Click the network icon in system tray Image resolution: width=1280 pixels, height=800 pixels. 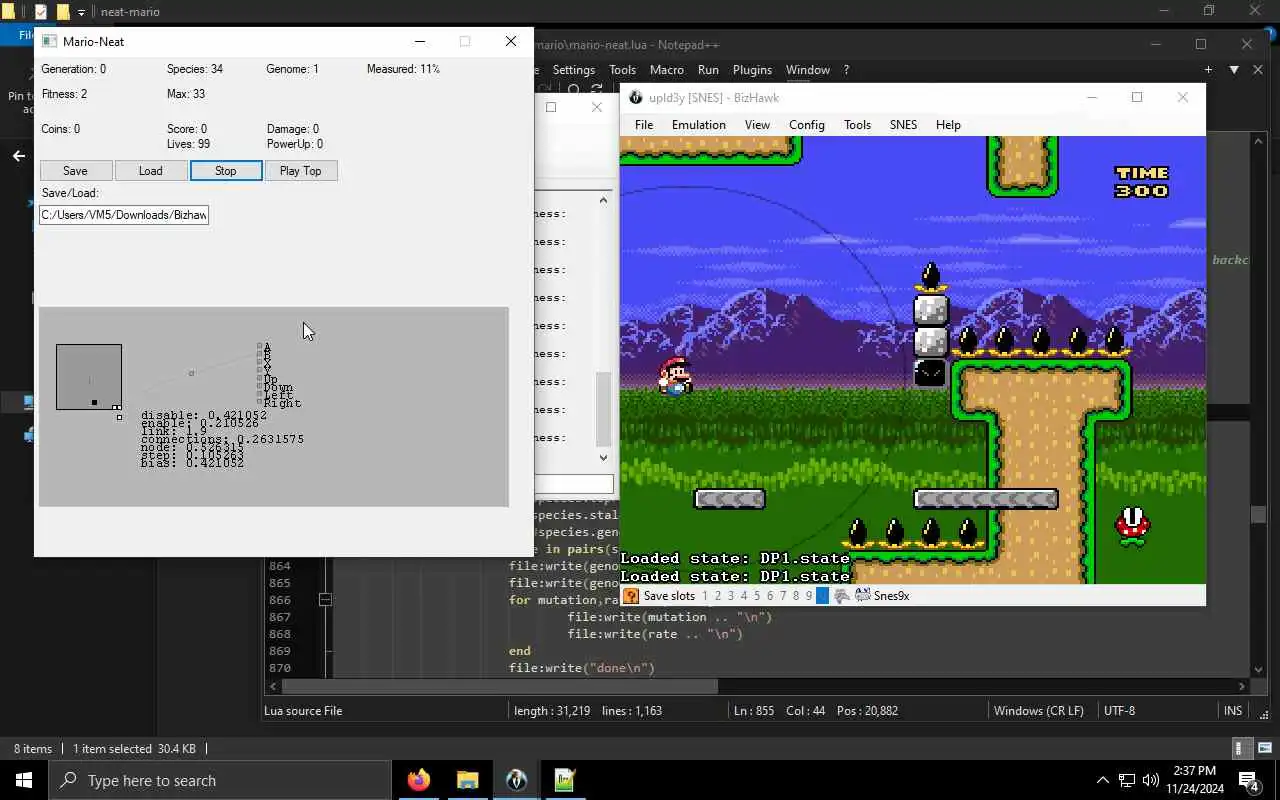tap(1126, 780)
